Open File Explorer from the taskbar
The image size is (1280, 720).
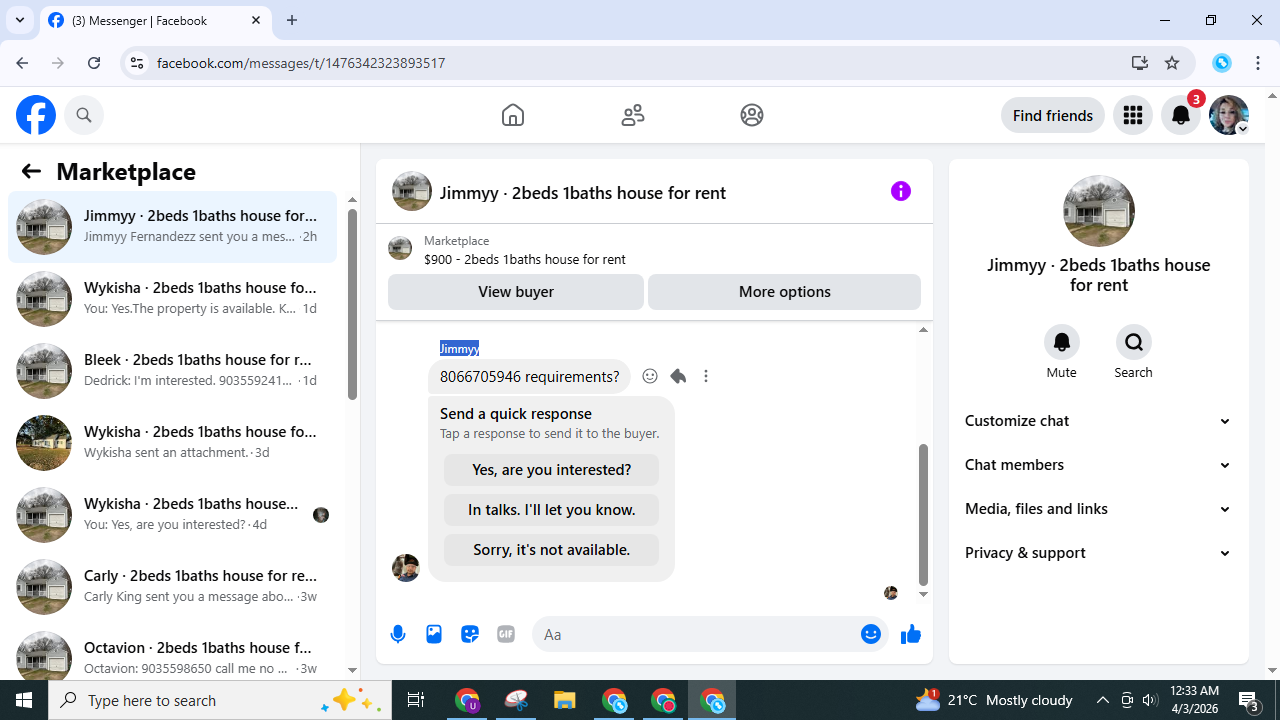coord(565,700)
